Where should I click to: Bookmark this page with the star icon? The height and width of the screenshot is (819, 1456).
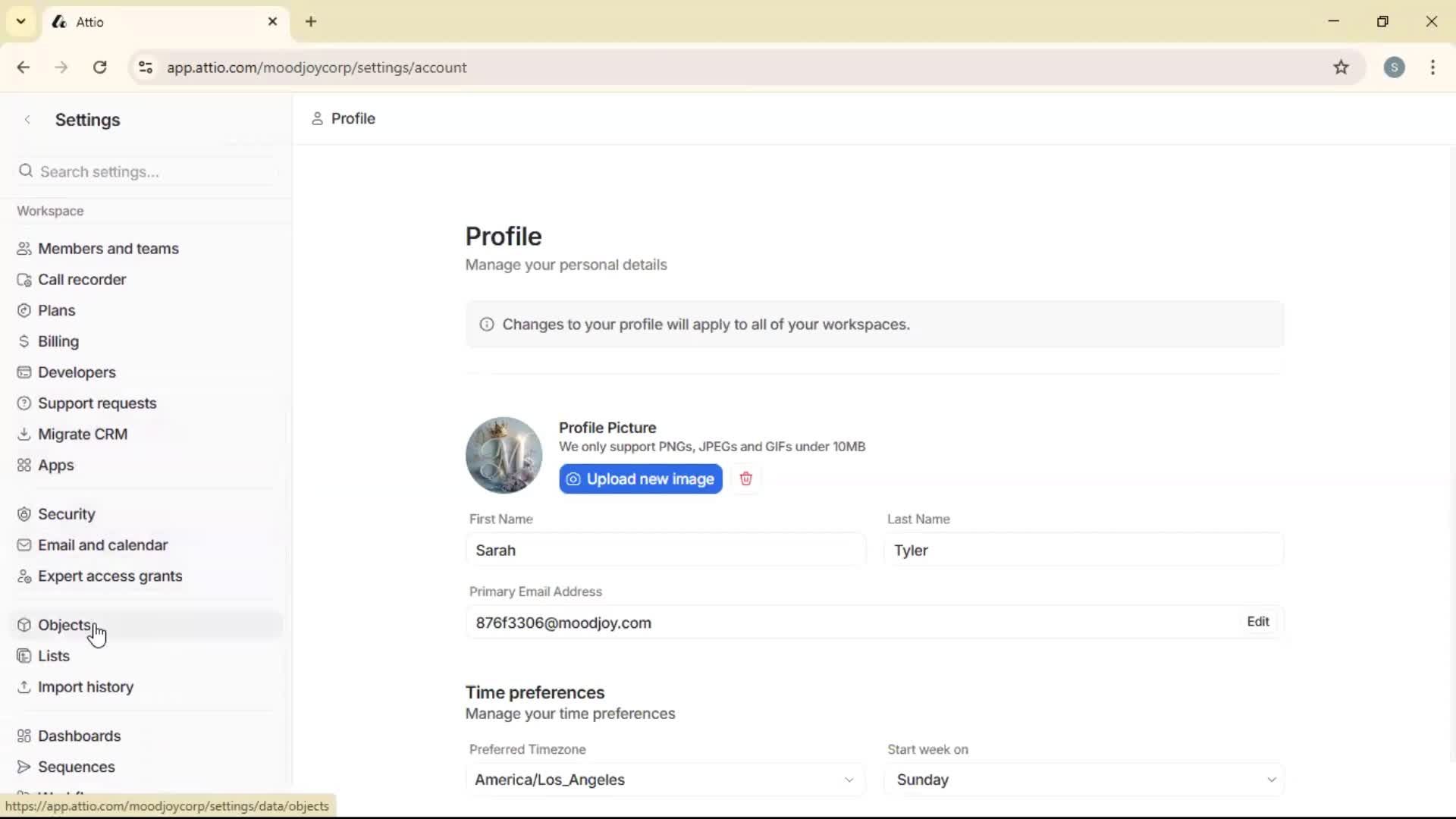point(1341,67)
